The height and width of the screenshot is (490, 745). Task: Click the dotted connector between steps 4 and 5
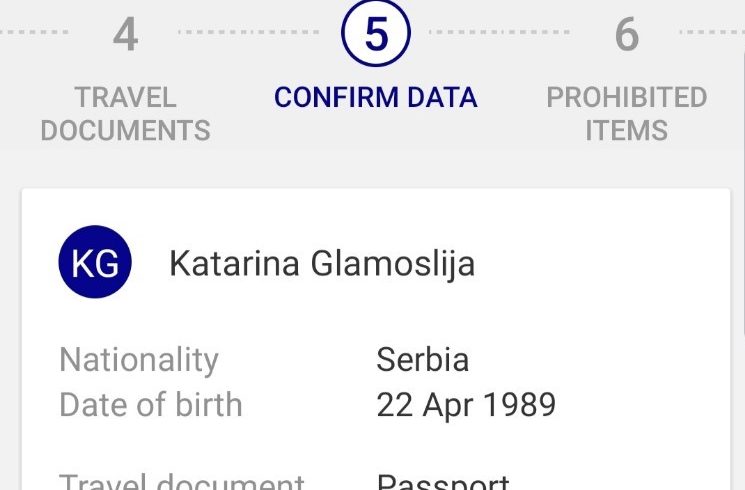248,32
